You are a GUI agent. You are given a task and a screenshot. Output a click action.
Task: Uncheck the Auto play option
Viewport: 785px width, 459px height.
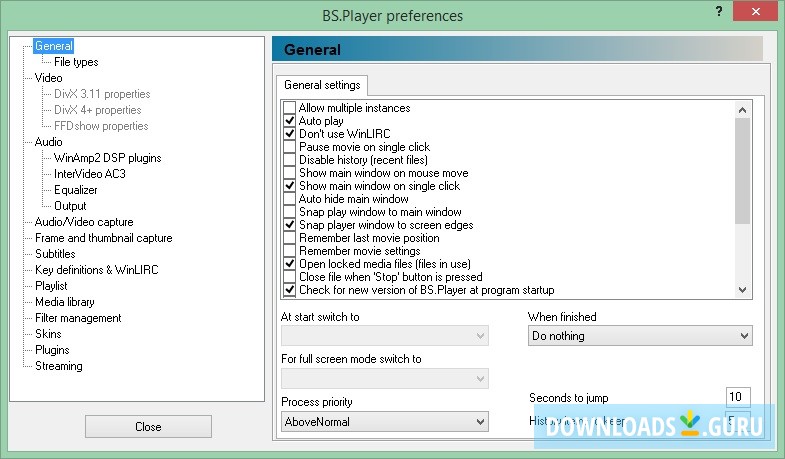(x=289, y=121)
